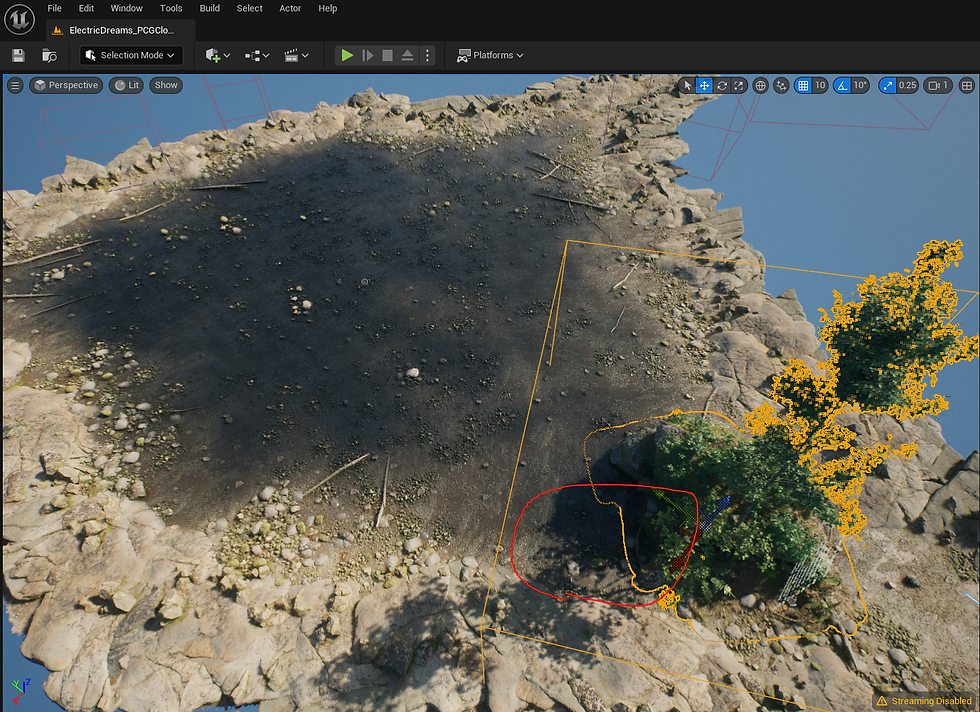Open the Tools menu
The image size is (980, 712).
171,8
